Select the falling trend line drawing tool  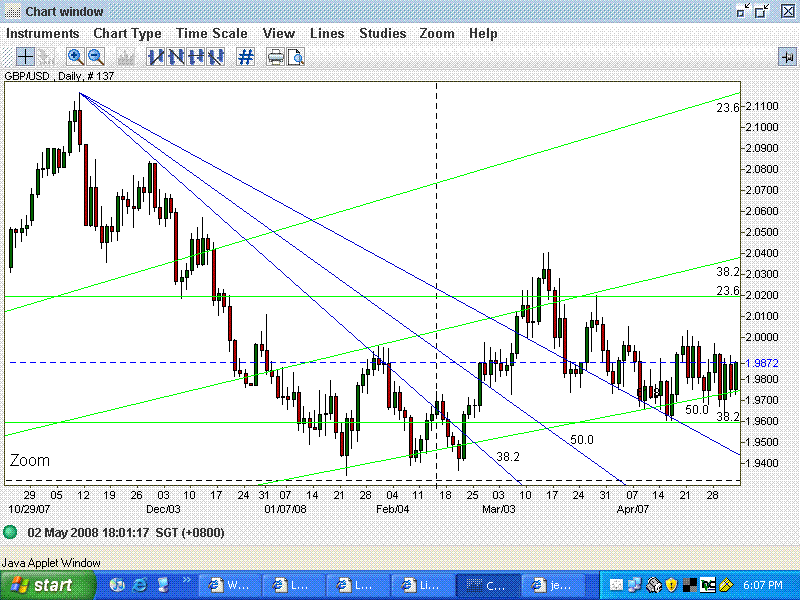click(x=175, y=57)
